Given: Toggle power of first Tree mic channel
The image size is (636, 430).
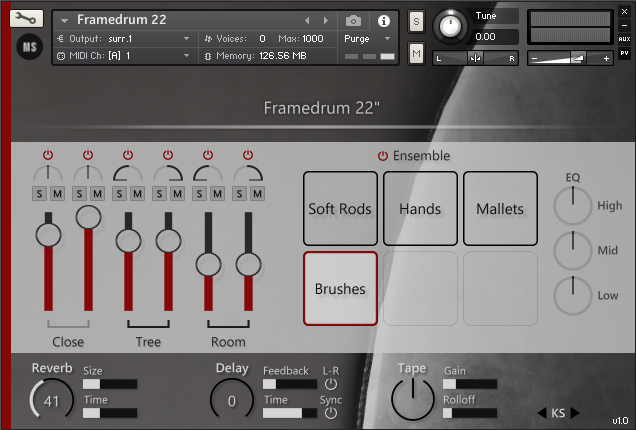Looking at the screenshot, I should (x=128, y=155).
